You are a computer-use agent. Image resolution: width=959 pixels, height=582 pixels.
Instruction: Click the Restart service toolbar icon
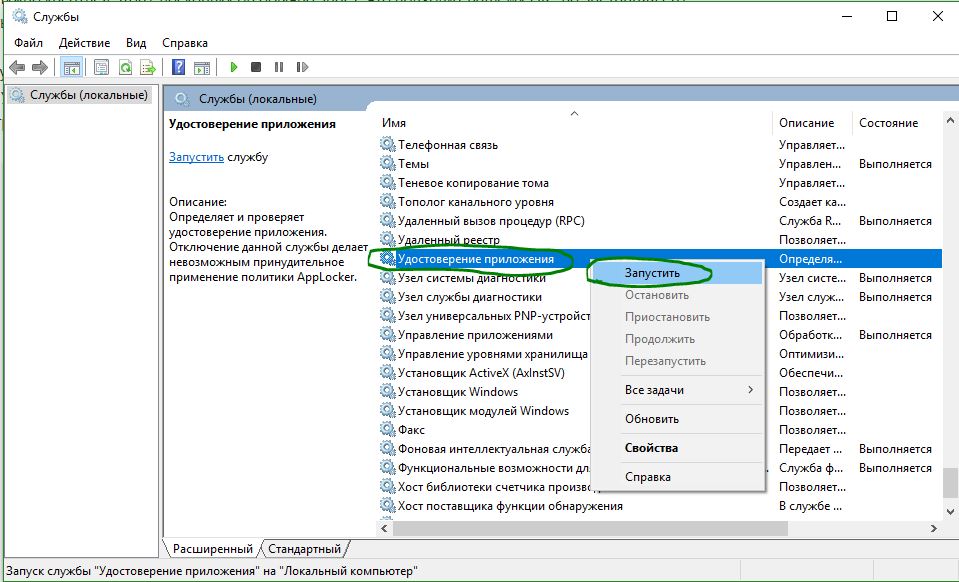(x=302, y=67)
